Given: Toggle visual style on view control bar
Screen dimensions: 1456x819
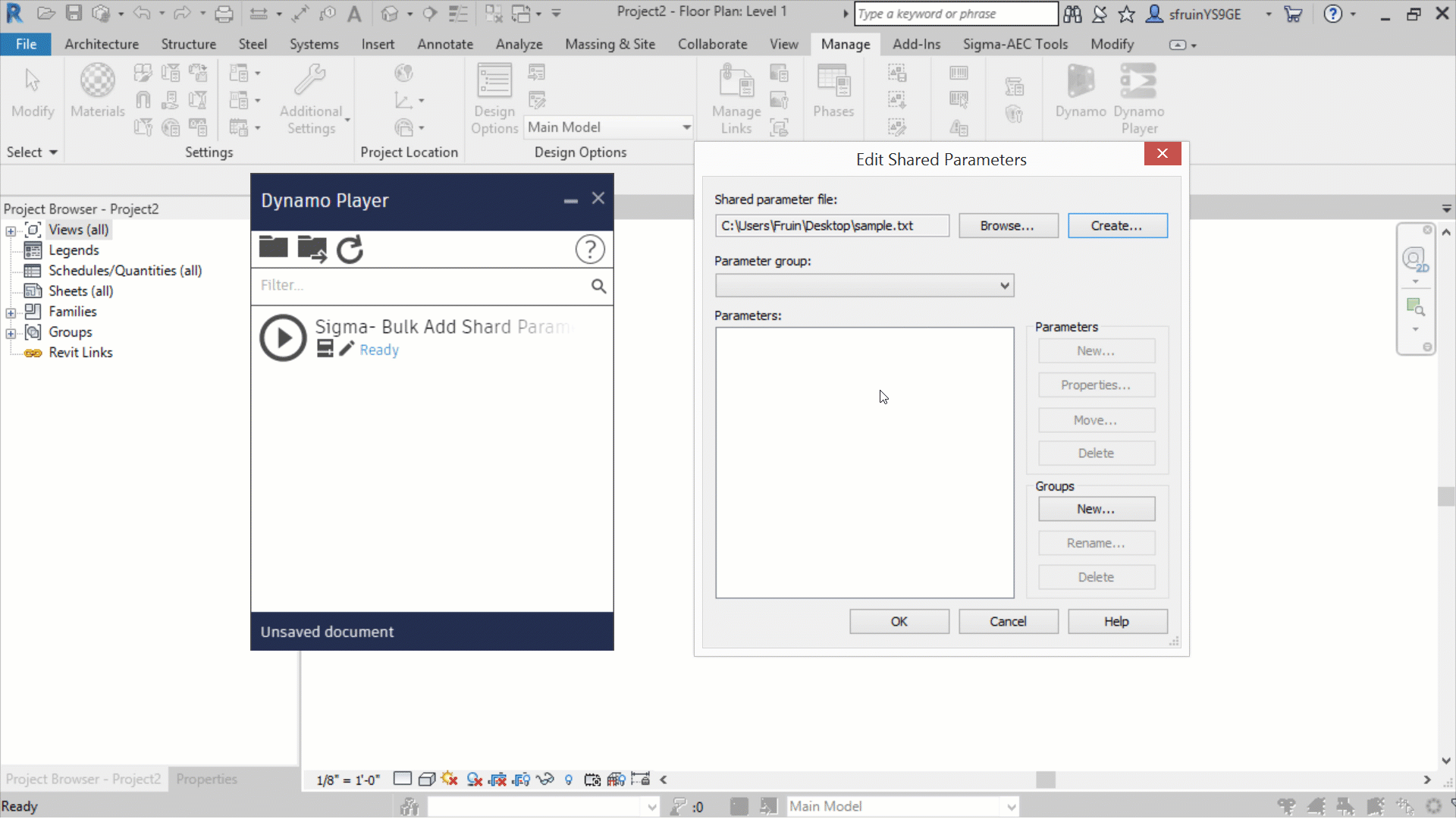Looking at the screenshot, I should pos(426,779).
